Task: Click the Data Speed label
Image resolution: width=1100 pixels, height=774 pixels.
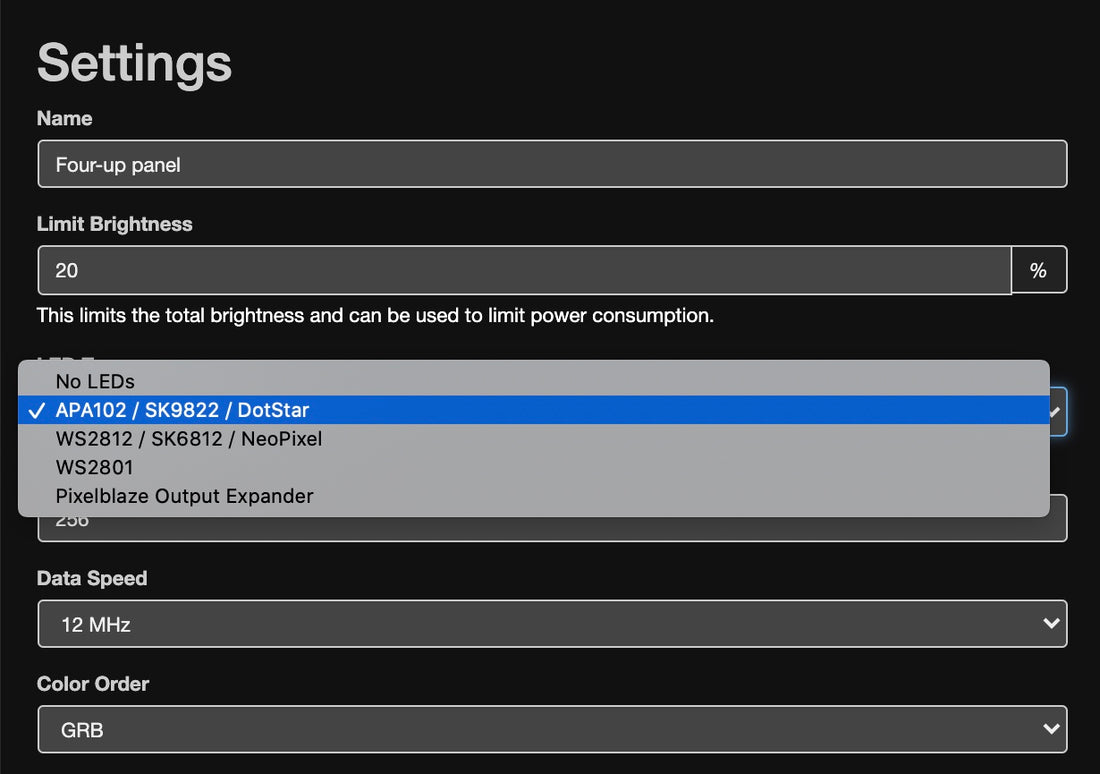Action: pyautogui.click(x=92, y=578)
